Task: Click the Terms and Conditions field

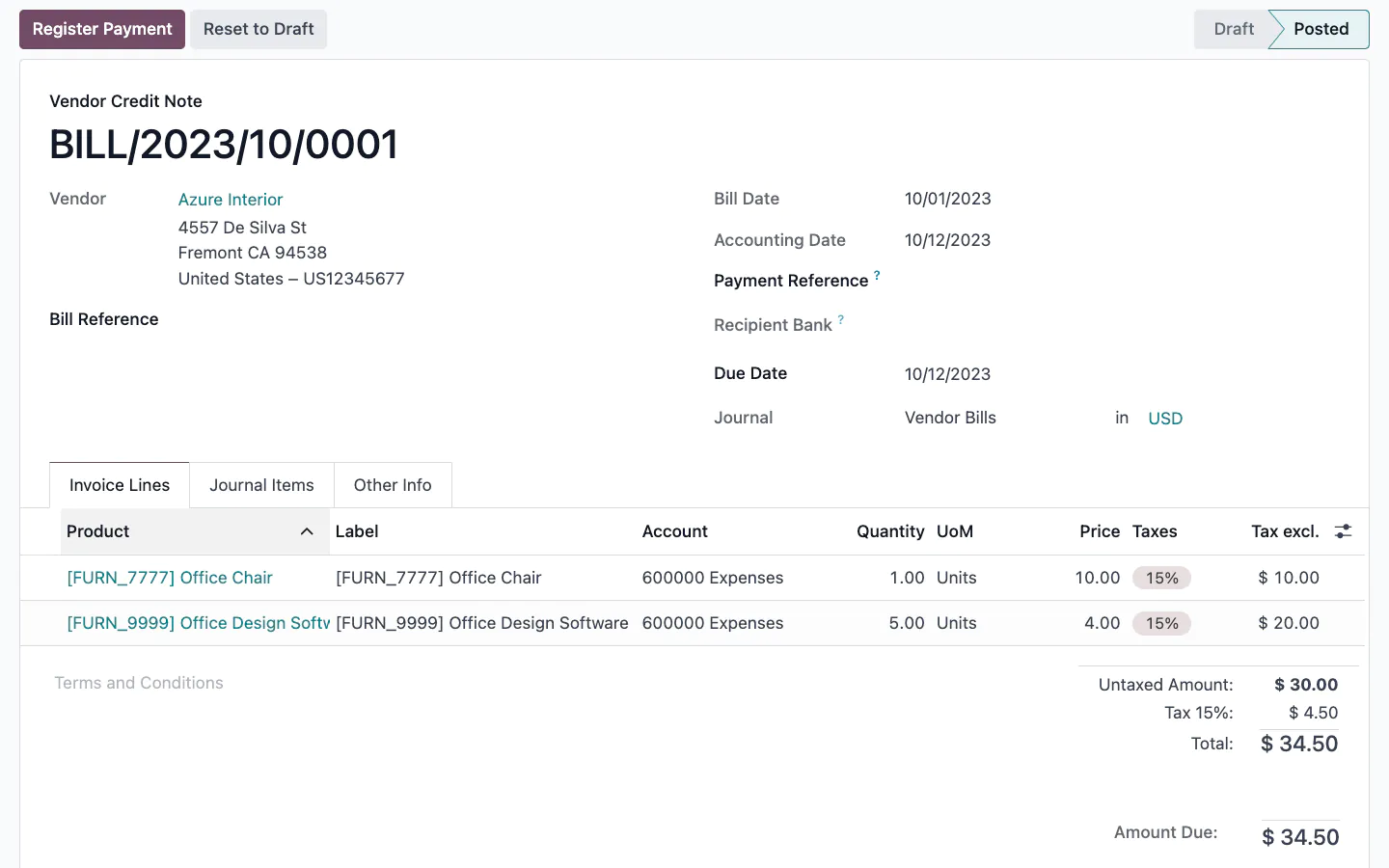Action: coord(139,683)
